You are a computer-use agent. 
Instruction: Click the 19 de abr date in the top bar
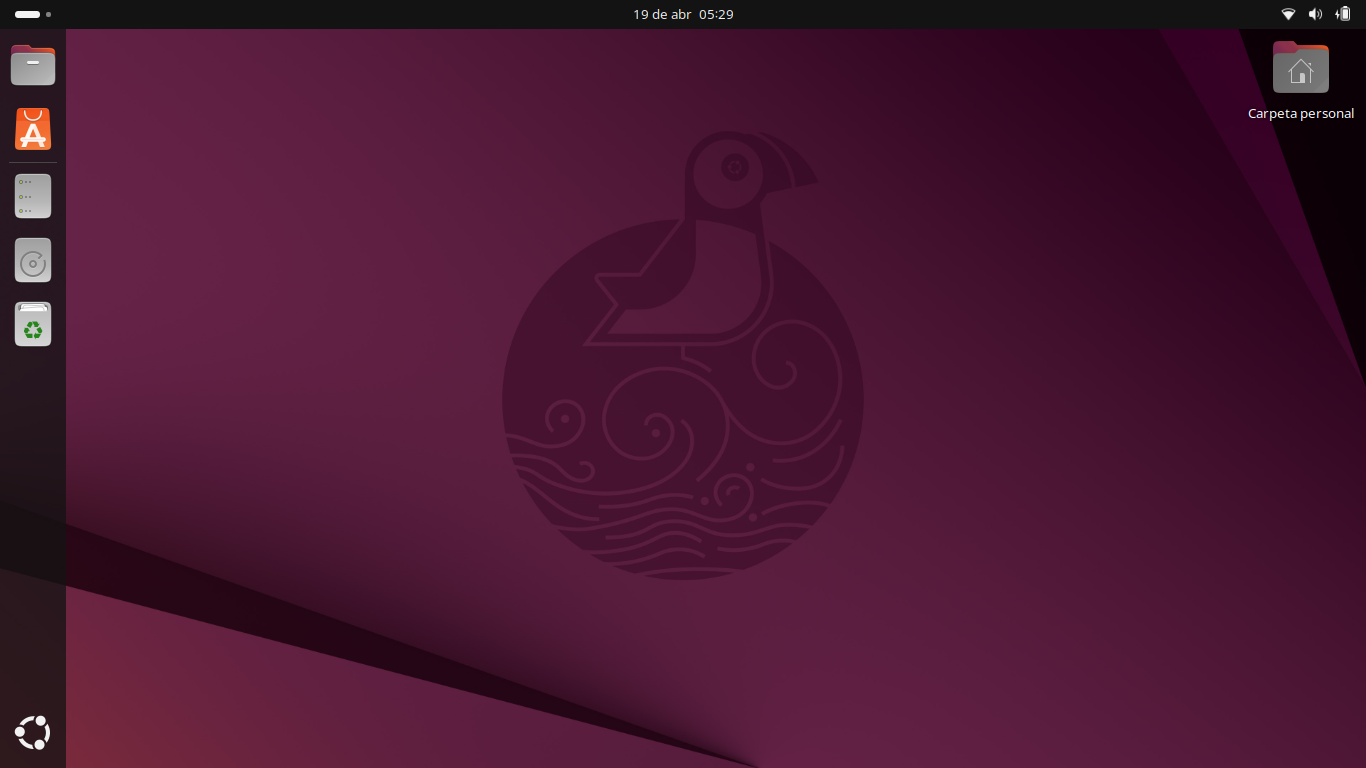(x=661, y=14)
